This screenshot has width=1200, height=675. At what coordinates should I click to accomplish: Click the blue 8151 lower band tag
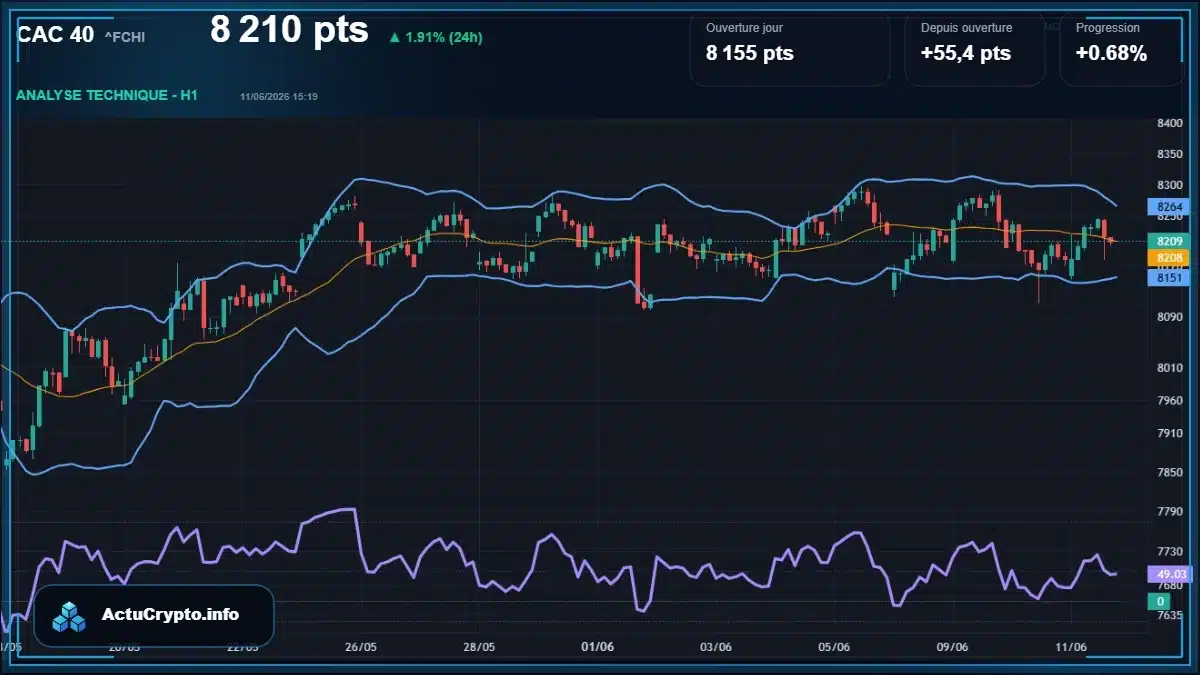coord(1169,279)
